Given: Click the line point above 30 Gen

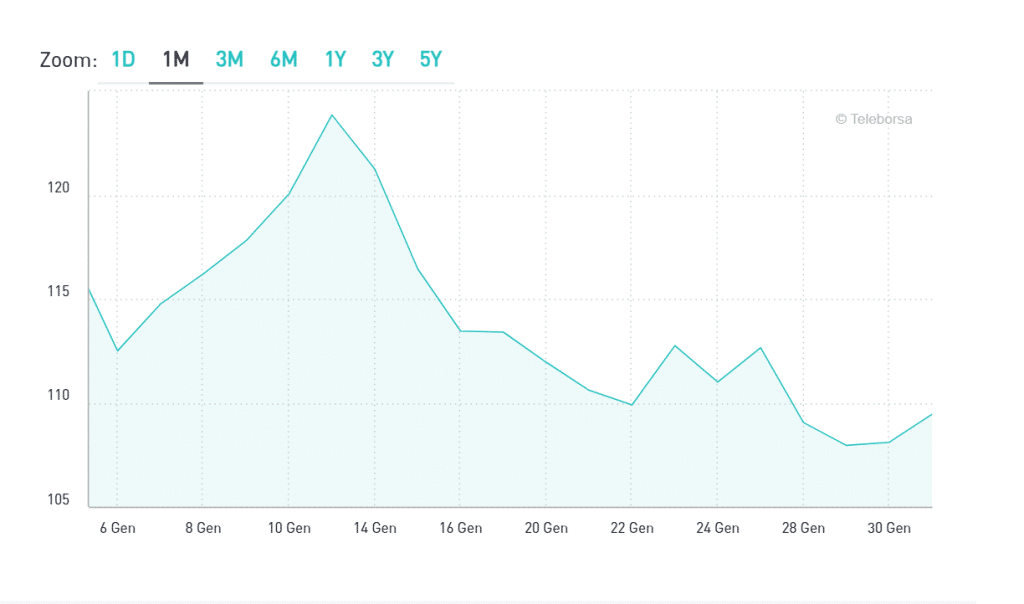Looking at the screenshot, I should pyautogui.click(x=888, y=442).
